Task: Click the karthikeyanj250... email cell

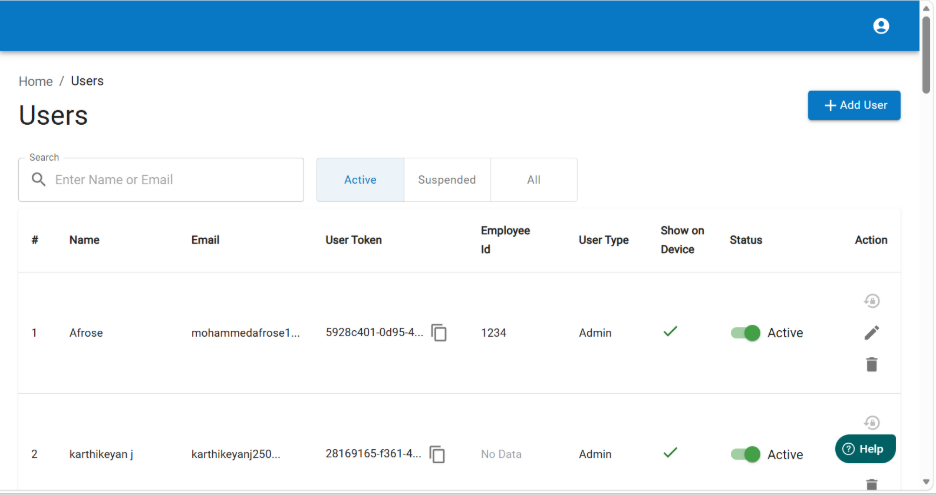Action: tap(235, 454)
